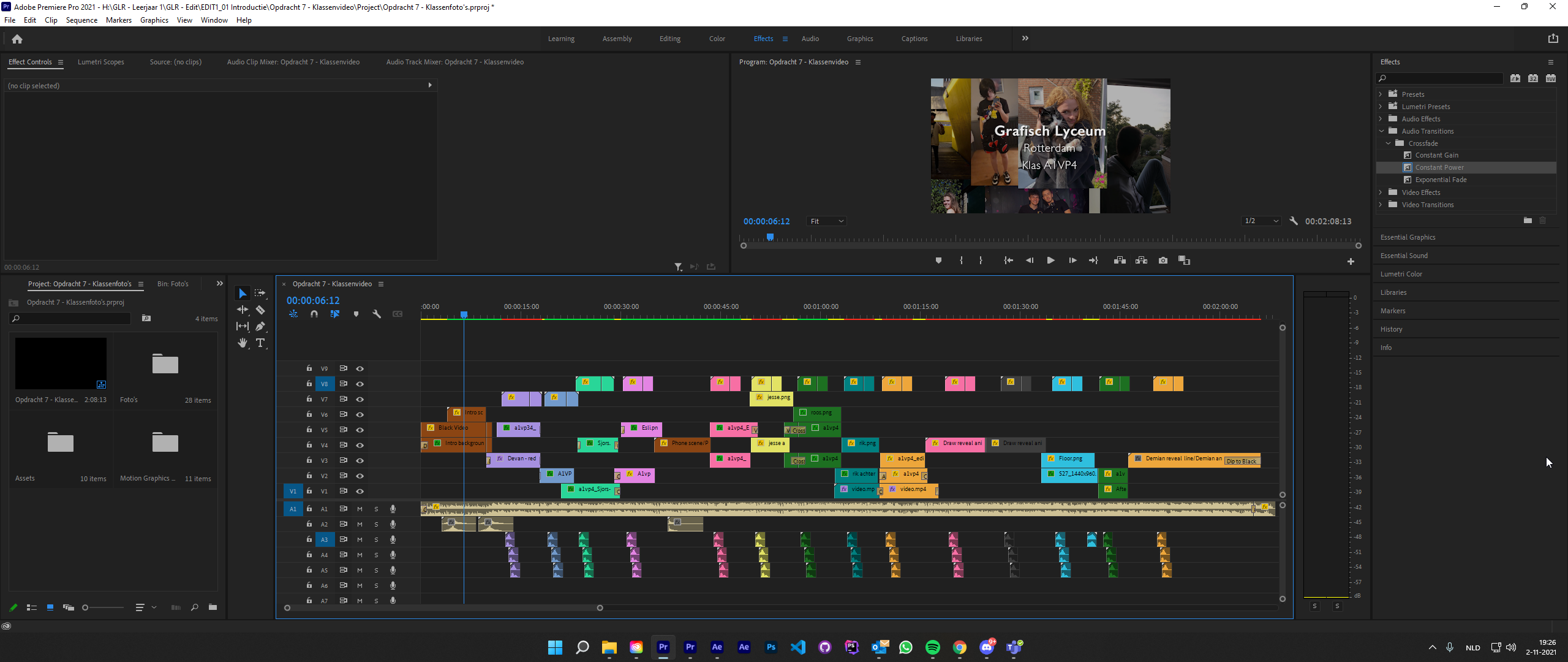Open the Fit zoom level dropdown
Image resolution: width=1568 pixels, height=662 pixels.
click(x=826, y=221)
